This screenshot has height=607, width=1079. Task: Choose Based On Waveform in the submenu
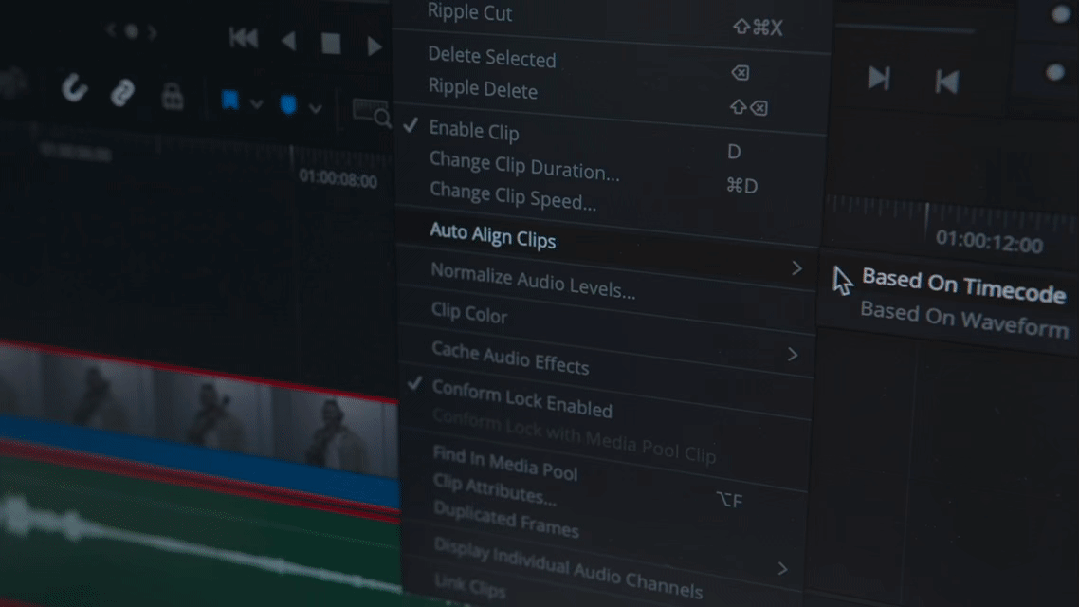tap(964, 319)
